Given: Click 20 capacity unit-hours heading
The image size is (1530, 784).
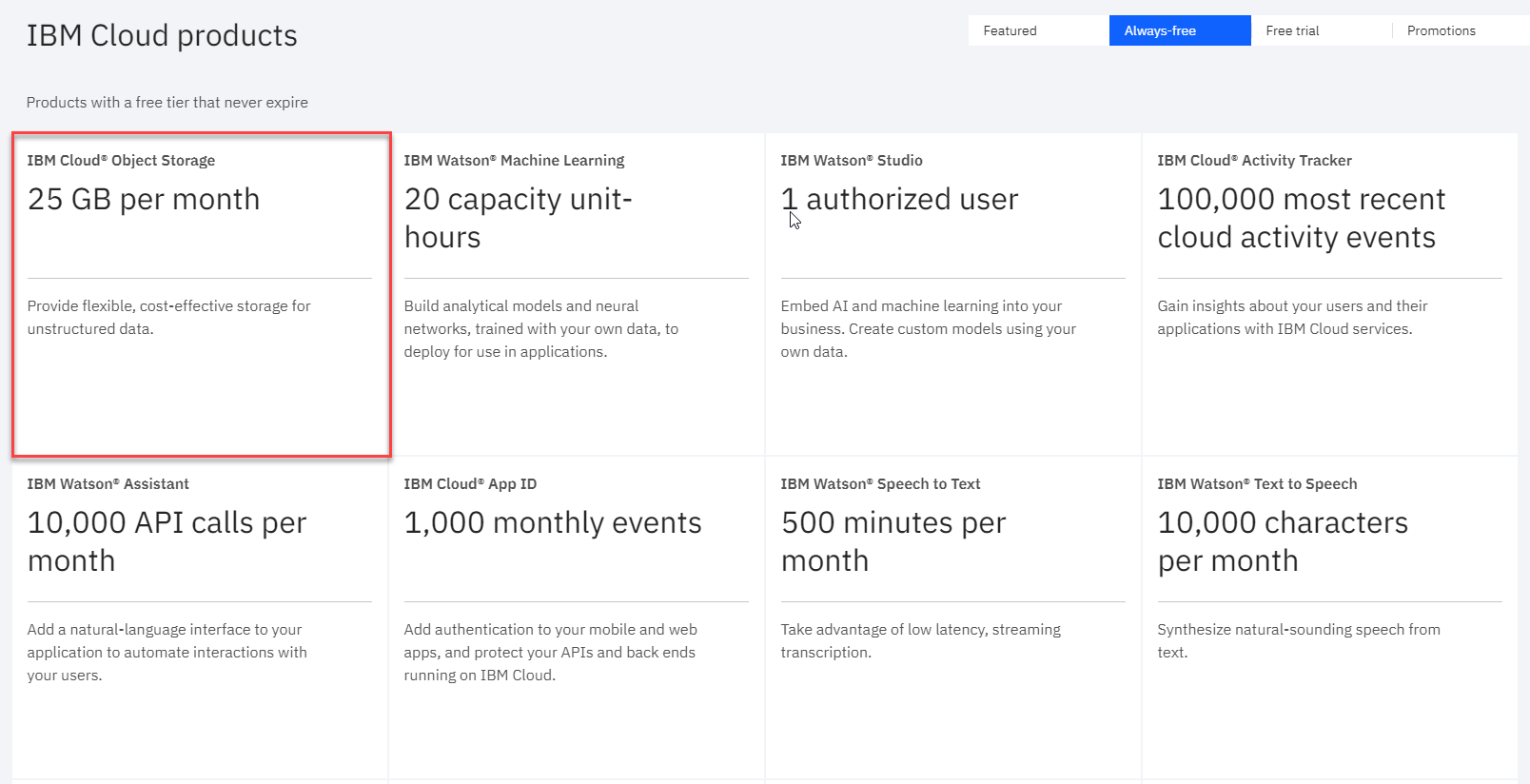Looking at the screenshot, I should [519, 218].
